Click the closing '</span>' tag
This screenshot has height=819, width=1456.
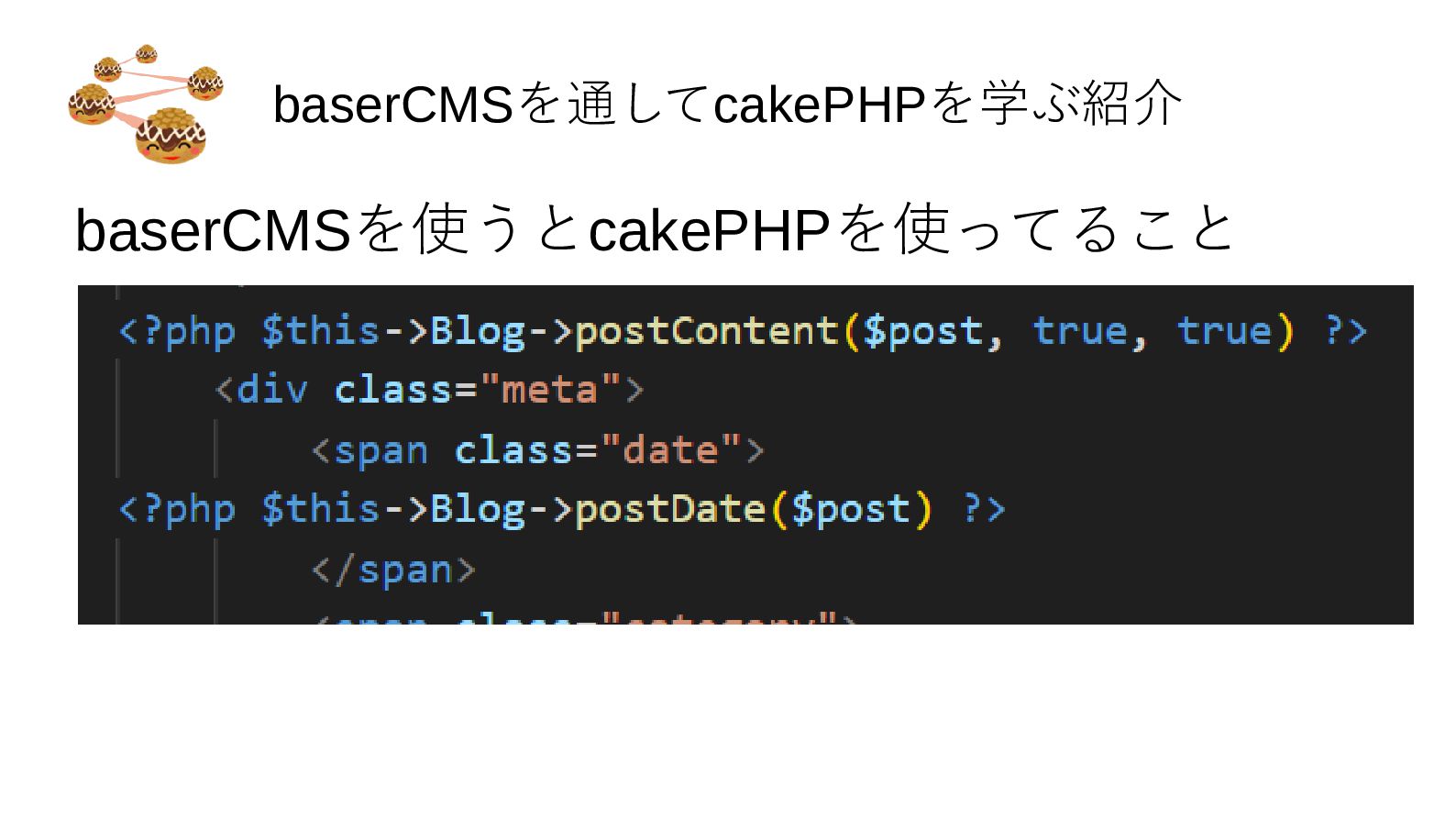point(394,570)
